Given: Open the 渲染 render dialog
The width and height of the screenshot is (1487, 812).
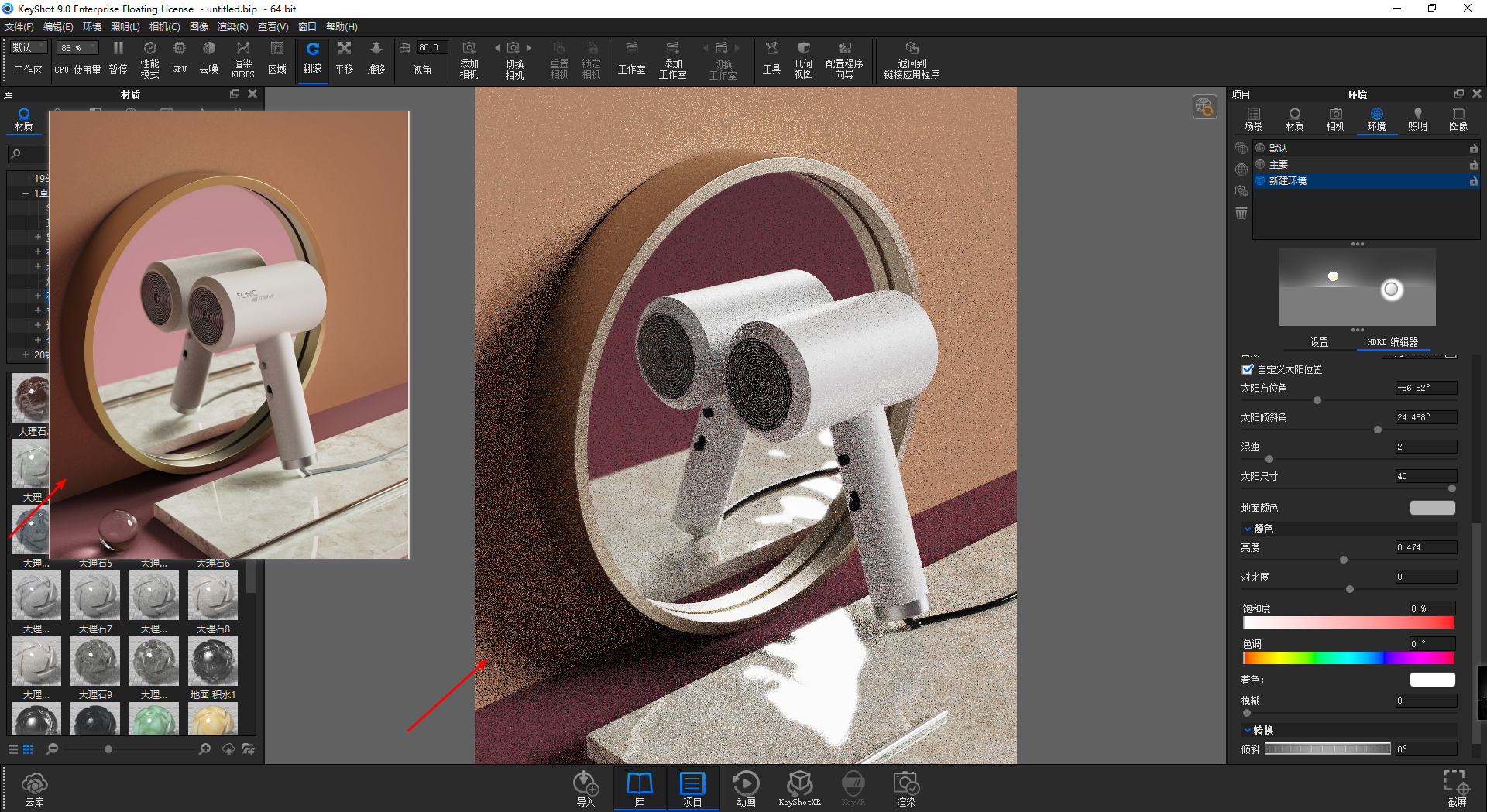Looking at the screenshot, I should (906, 789).
